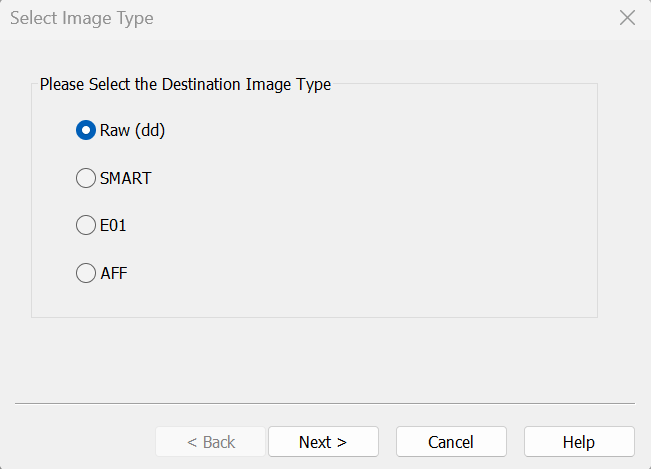
Task: Click the 'SMART' label text
Action: point(126,178)
